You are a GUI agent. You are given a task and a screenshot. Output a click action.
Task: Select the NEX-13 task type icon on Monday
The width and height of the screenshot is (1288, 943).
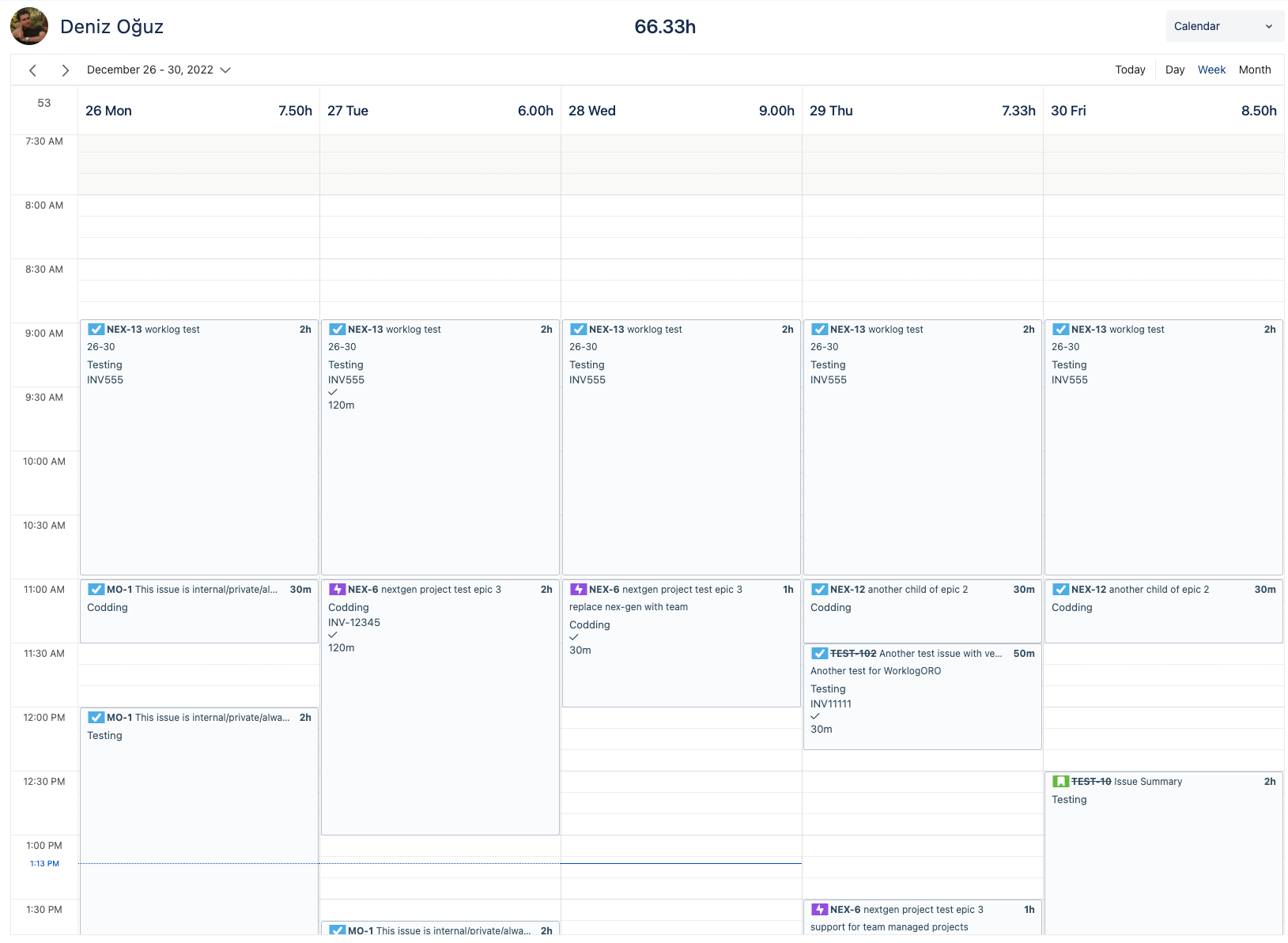pyautogui.click(x=96, y=330)
